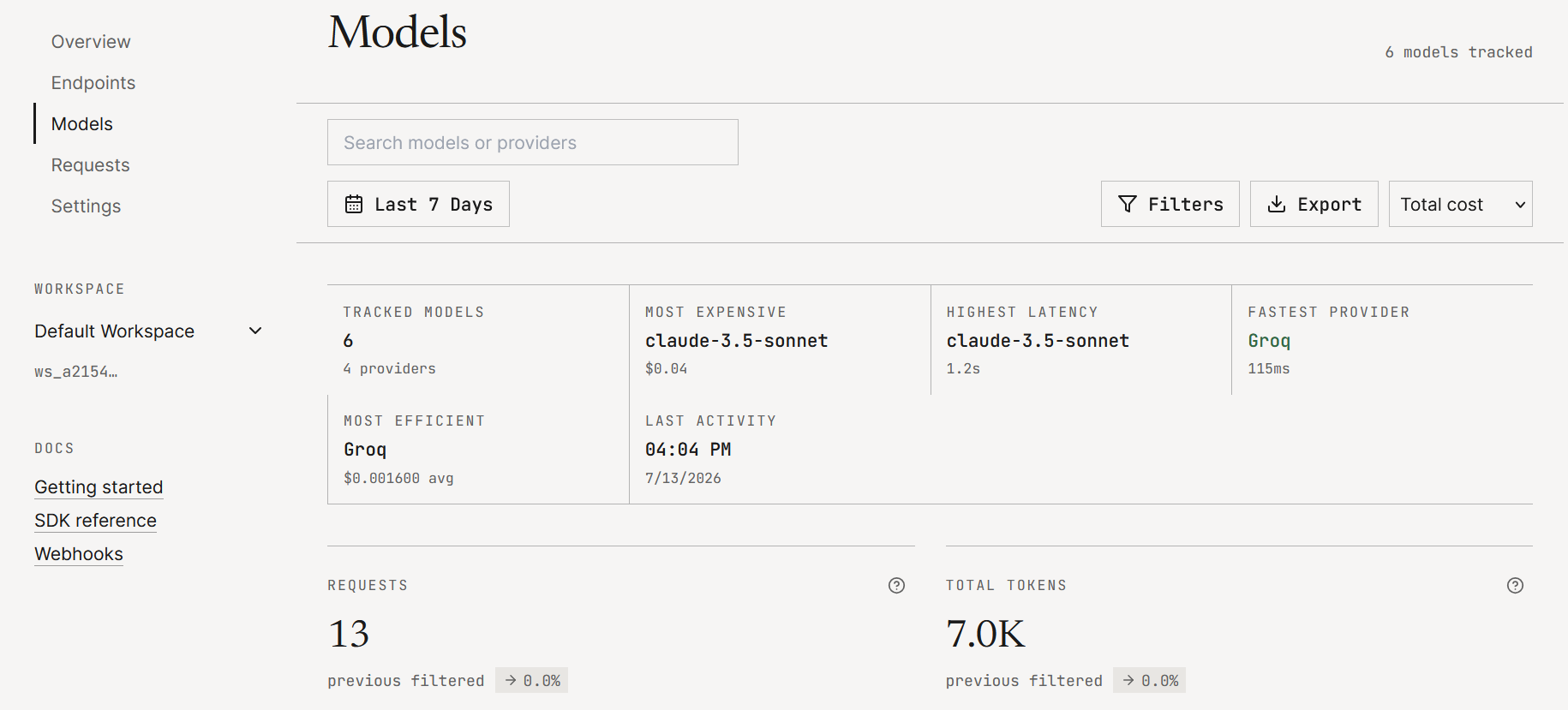Image resolution: width=1568 pixels, height=710 pixels.
Task: Visit the Webhooks documentation link
Action: pyautogui.click(x=79, y=553)
